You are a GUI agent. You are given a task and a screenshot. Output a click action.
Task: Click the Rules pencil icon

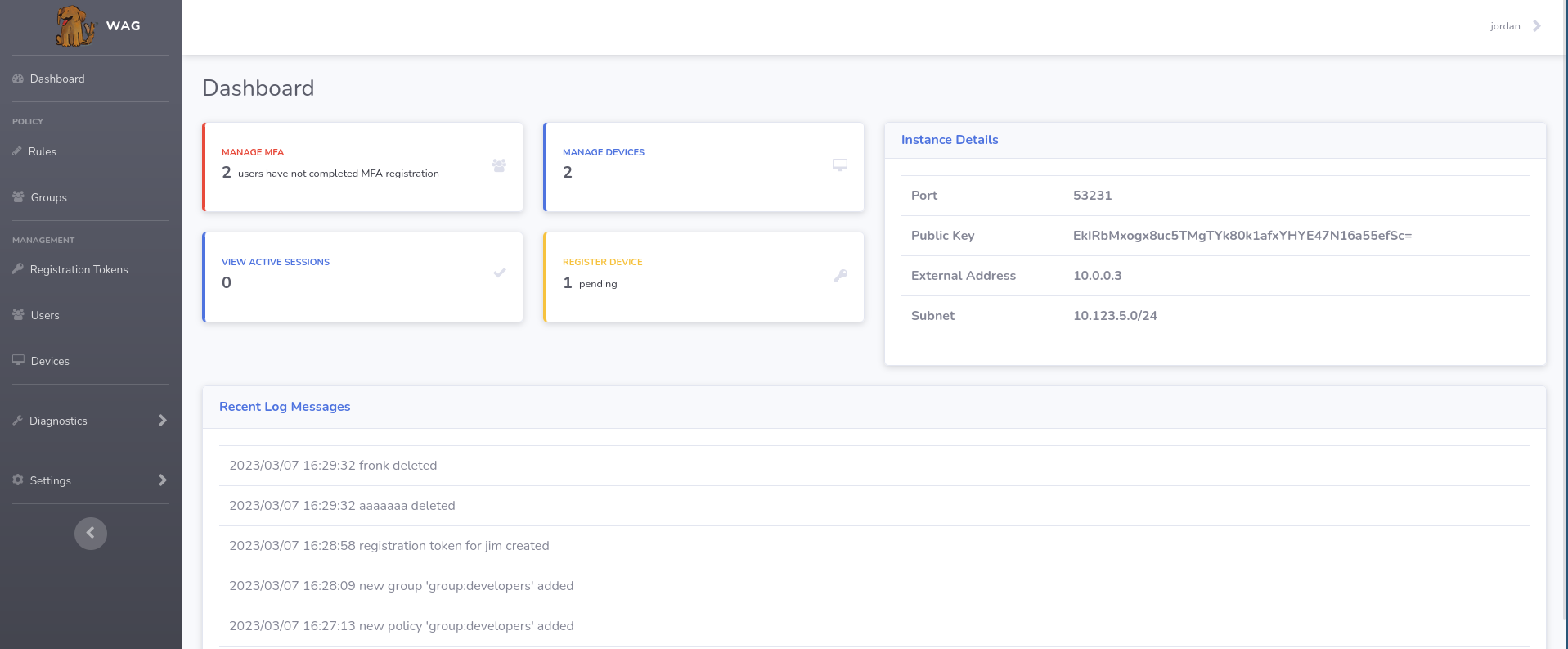(x=17, y=151)
